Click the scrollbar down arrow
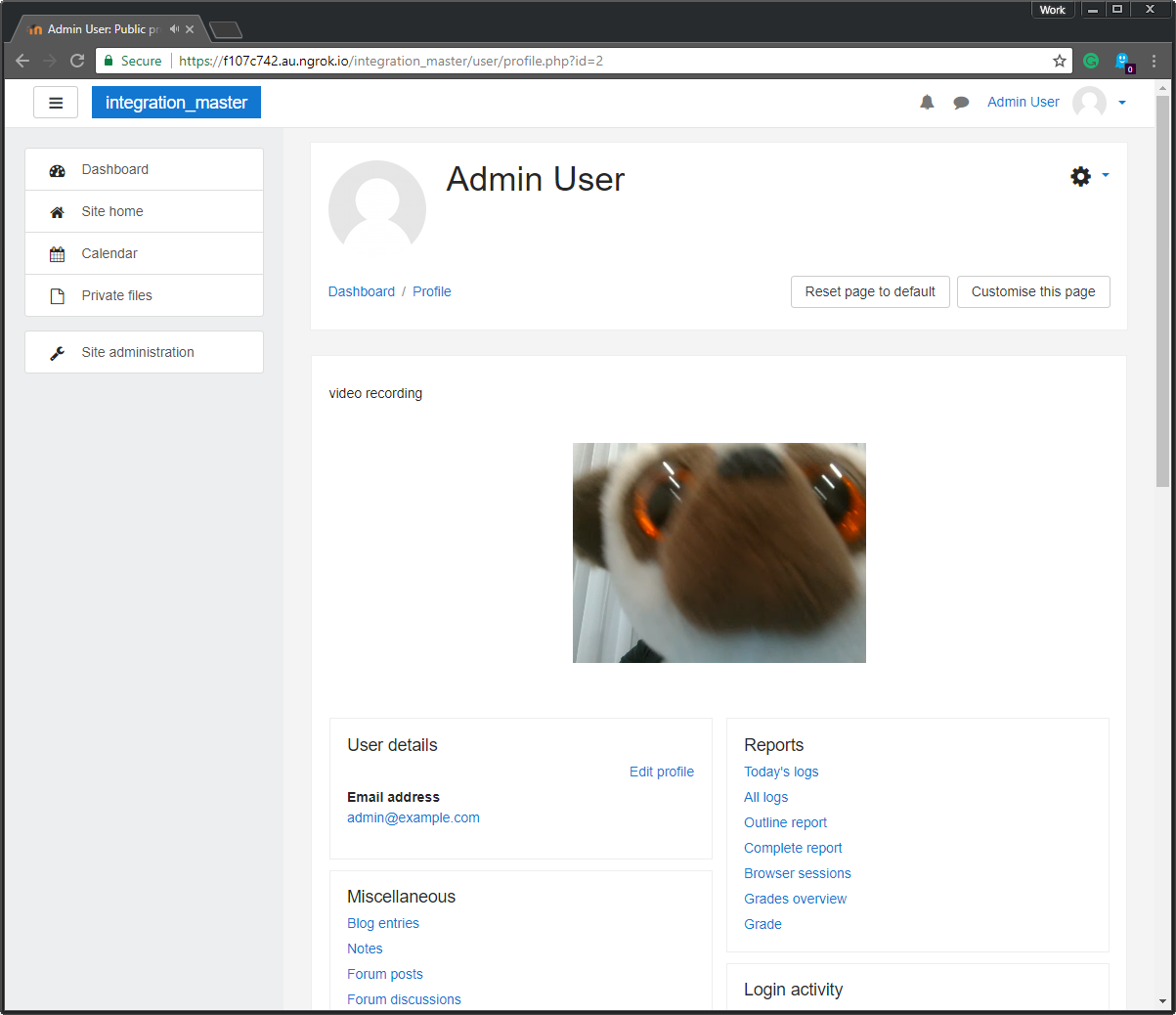1176x1015 pixels. tap(1162, 1001)
